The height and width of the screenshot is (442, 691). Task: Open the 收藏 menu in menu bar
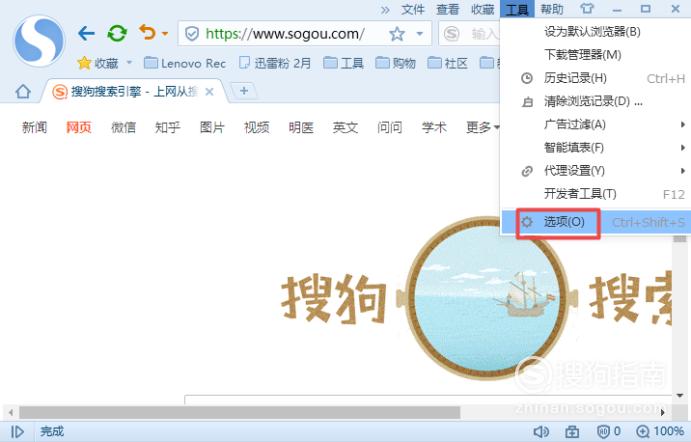pos(483,9)
